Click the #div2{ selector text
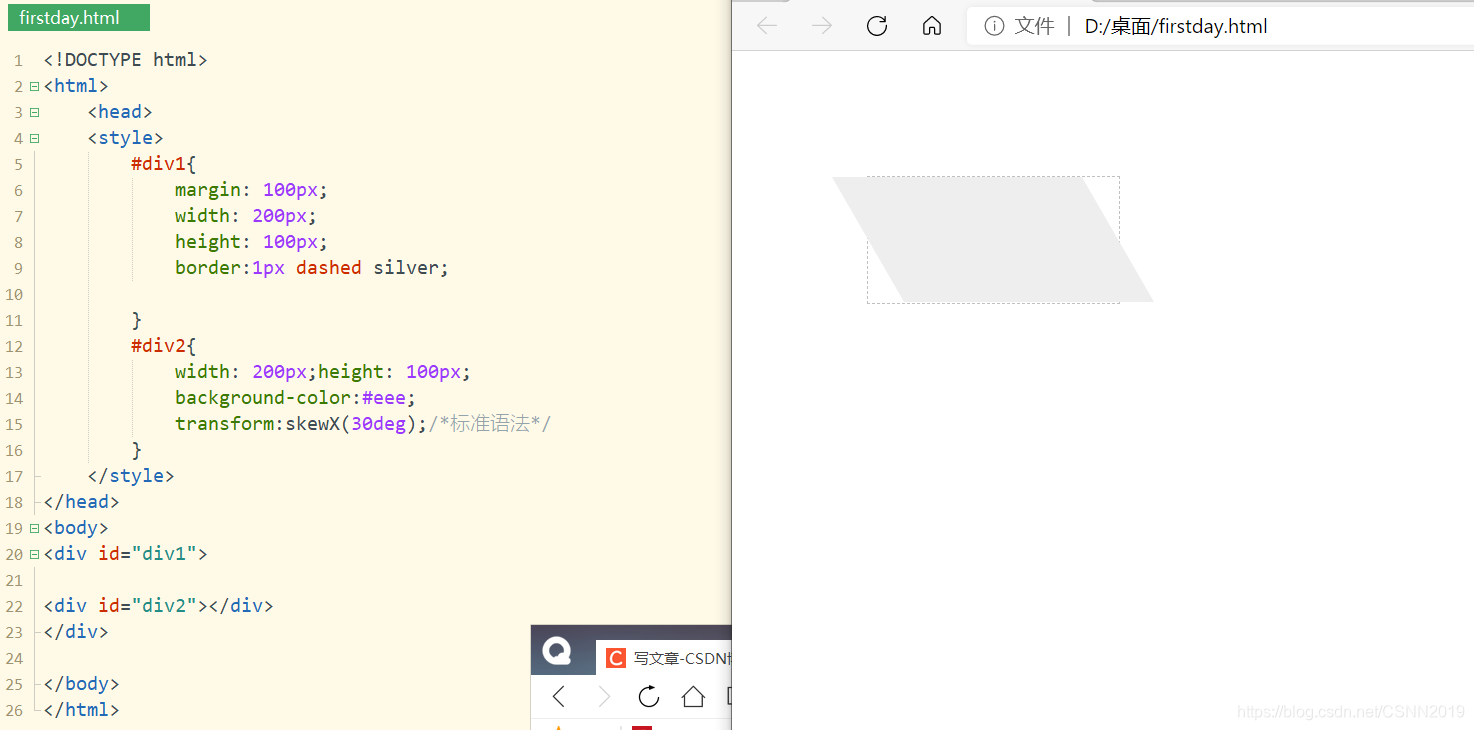The width and height of the screenshot is (1474, 730). coord(164,346)
